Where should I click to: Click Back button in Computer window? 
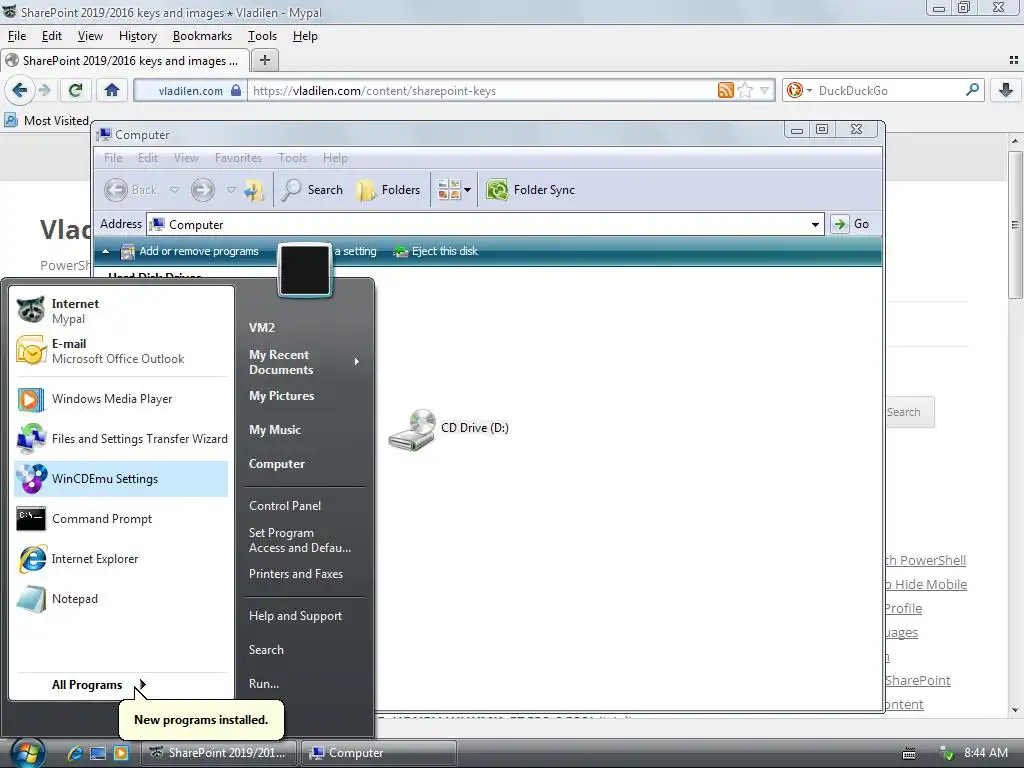[x=131, y=190]
